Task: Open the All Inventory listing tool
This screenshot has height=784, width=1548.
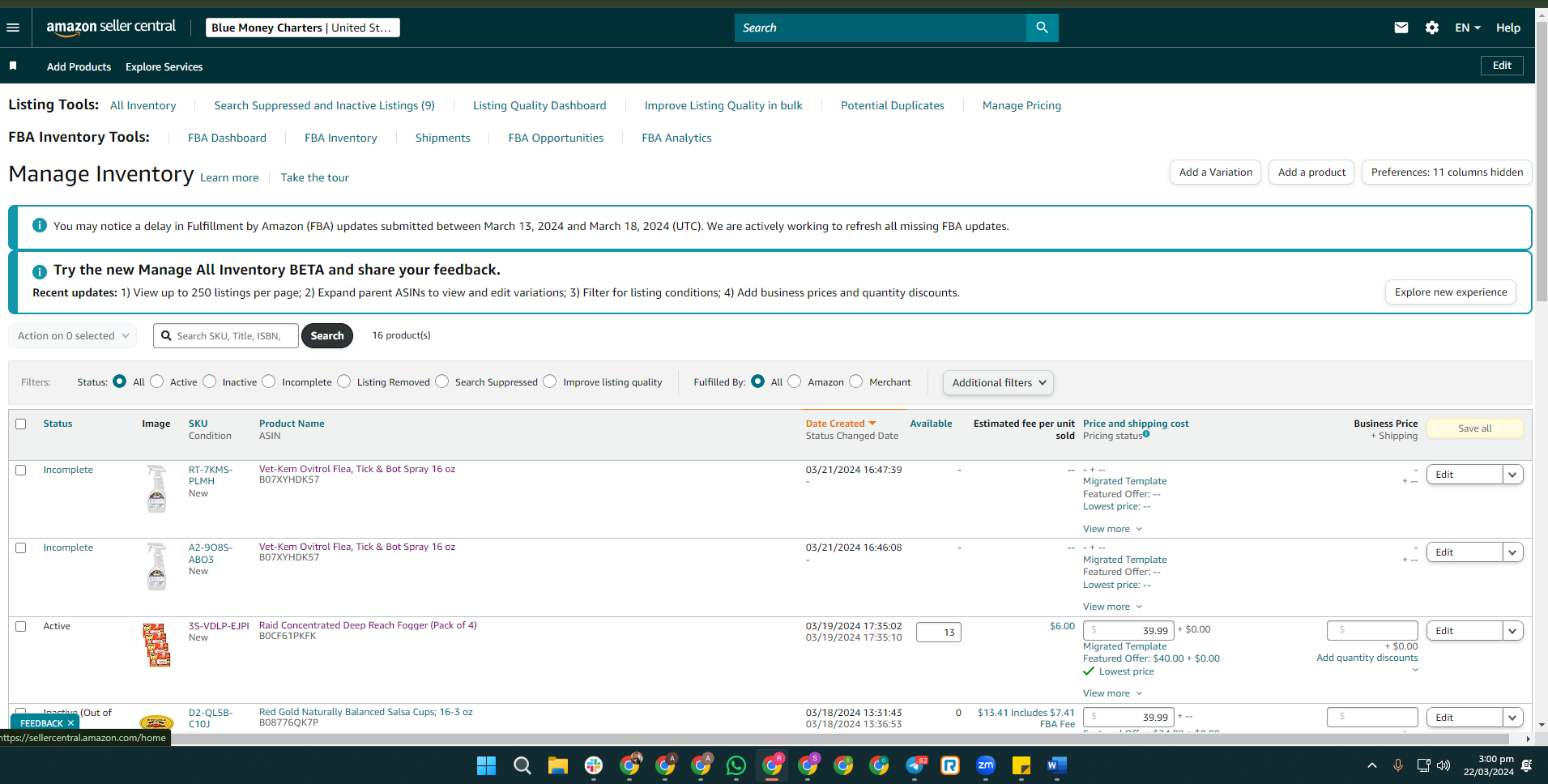Action: pyautogui.click(x=143, y=105)
